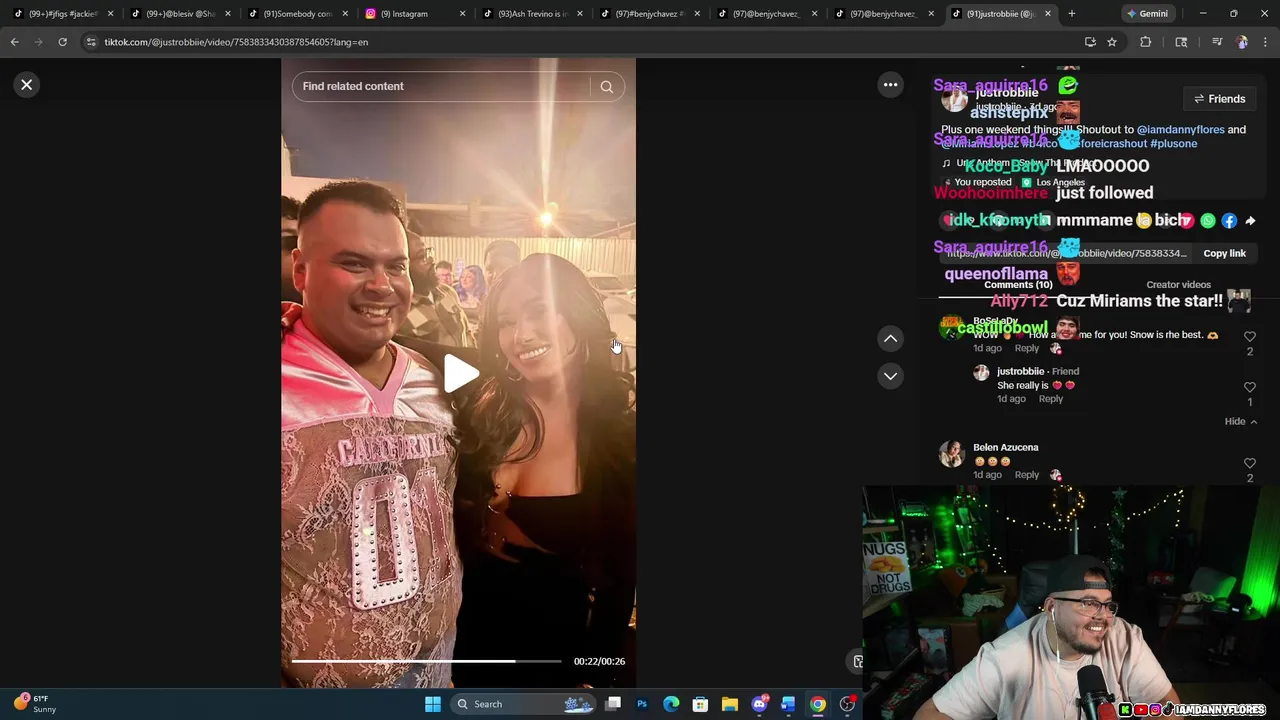Open the #plusone hashtag
This screenshot has width=1280, height=720.
tap(1173, 144)
